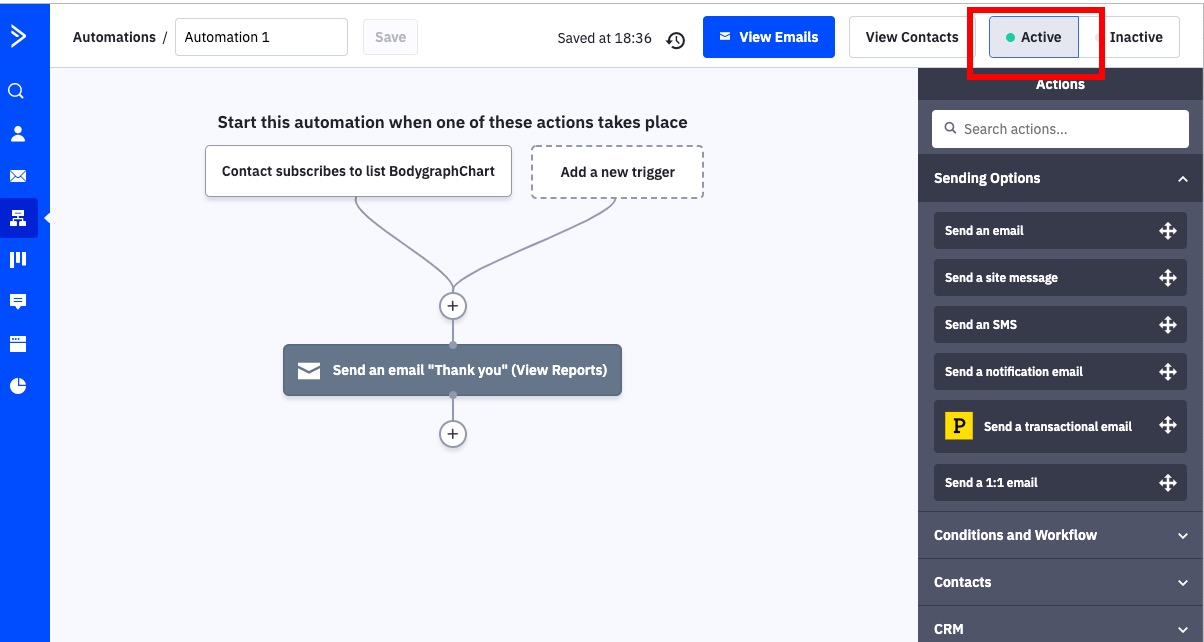Screen dimensions: 1204x642
Task: Open Site via sidebar window icon
Action: click(x=17, y=344)
